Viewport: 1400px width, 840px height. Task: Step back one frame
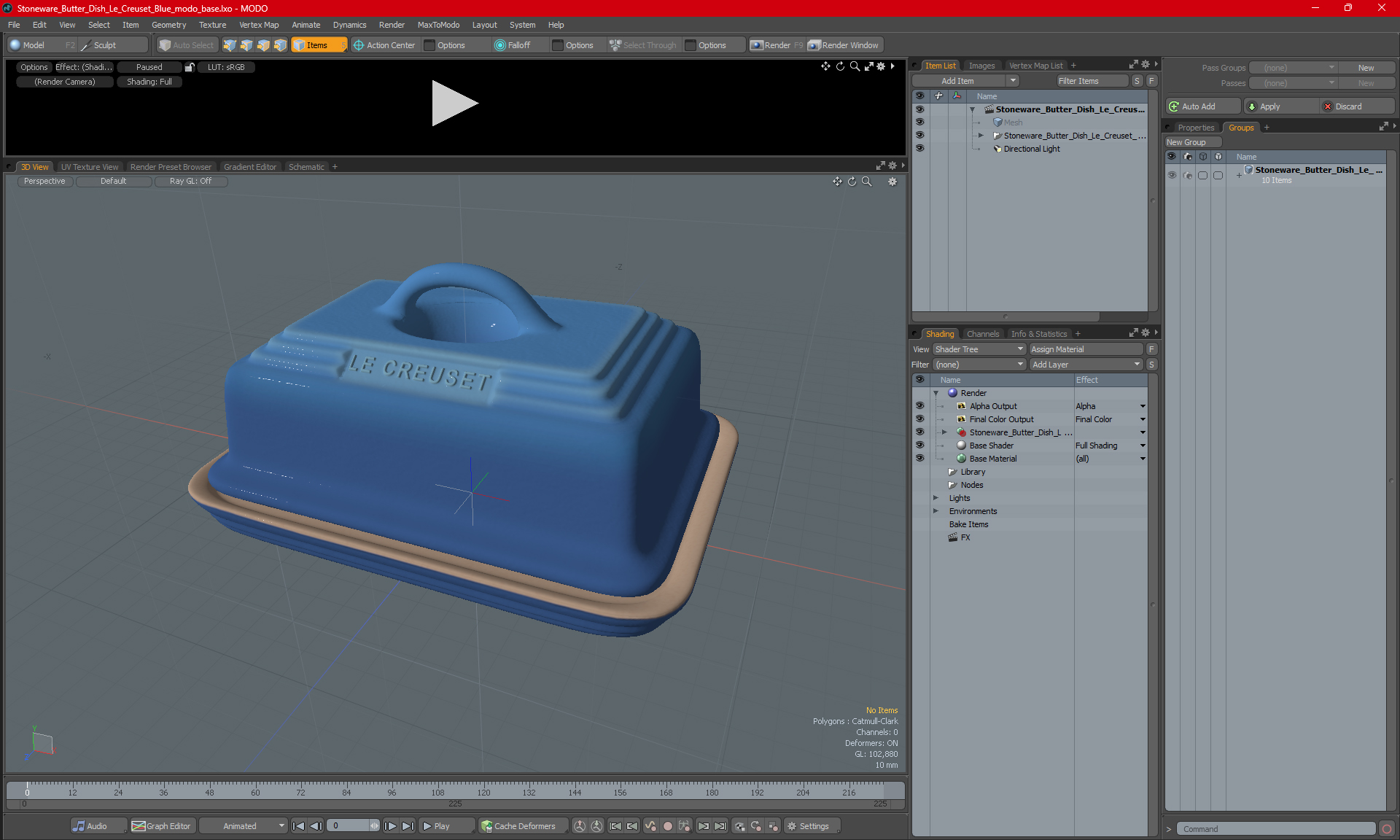tap(316, 826)
